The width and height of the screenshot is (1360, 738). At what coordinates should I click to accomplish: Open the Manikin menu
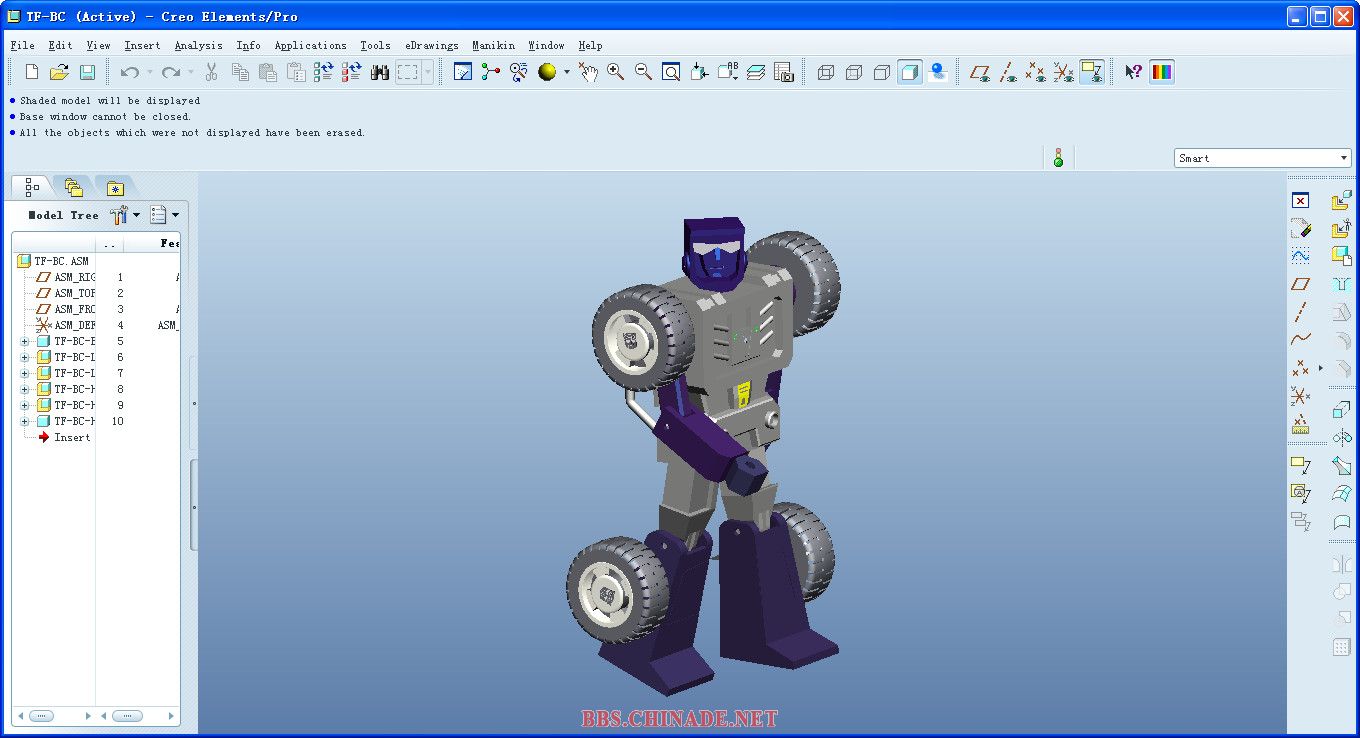(x=494, y=45)
